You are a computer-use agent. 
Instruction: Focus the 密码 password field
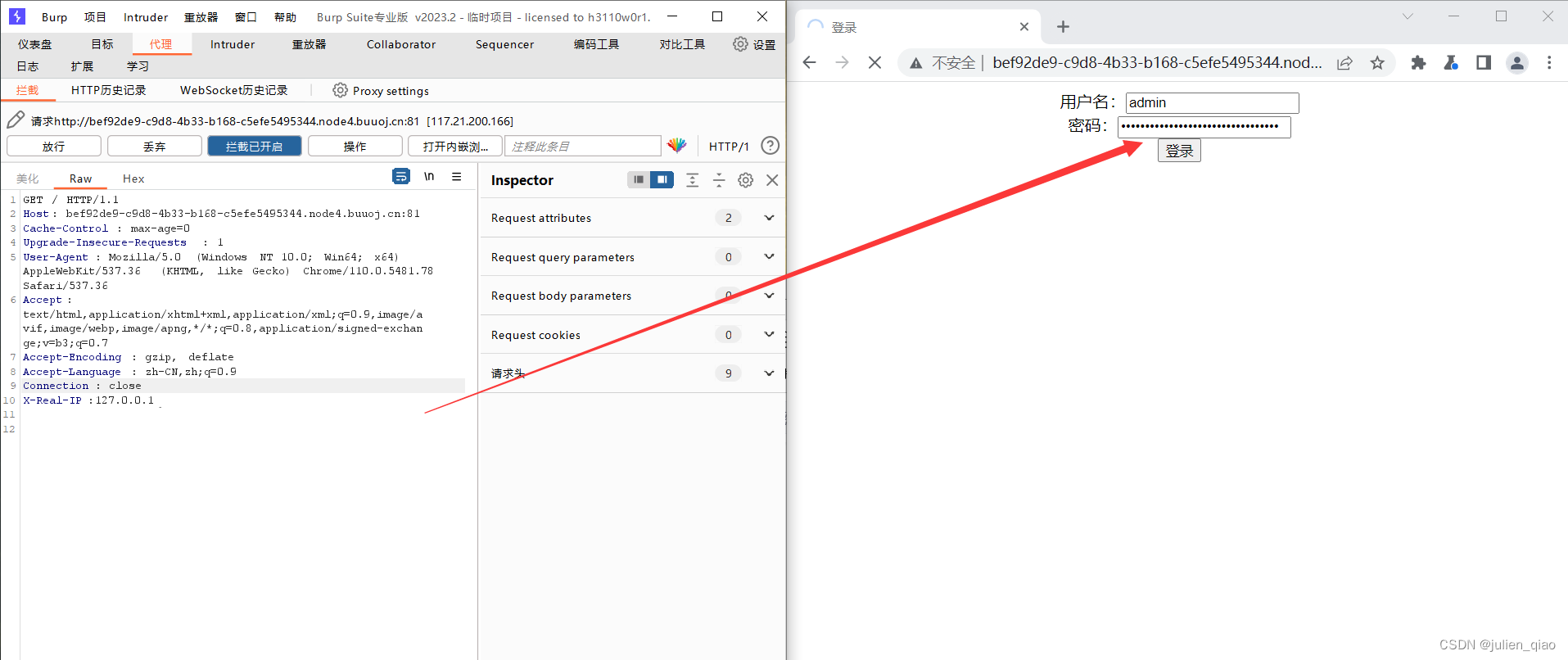coord(1204,127)
